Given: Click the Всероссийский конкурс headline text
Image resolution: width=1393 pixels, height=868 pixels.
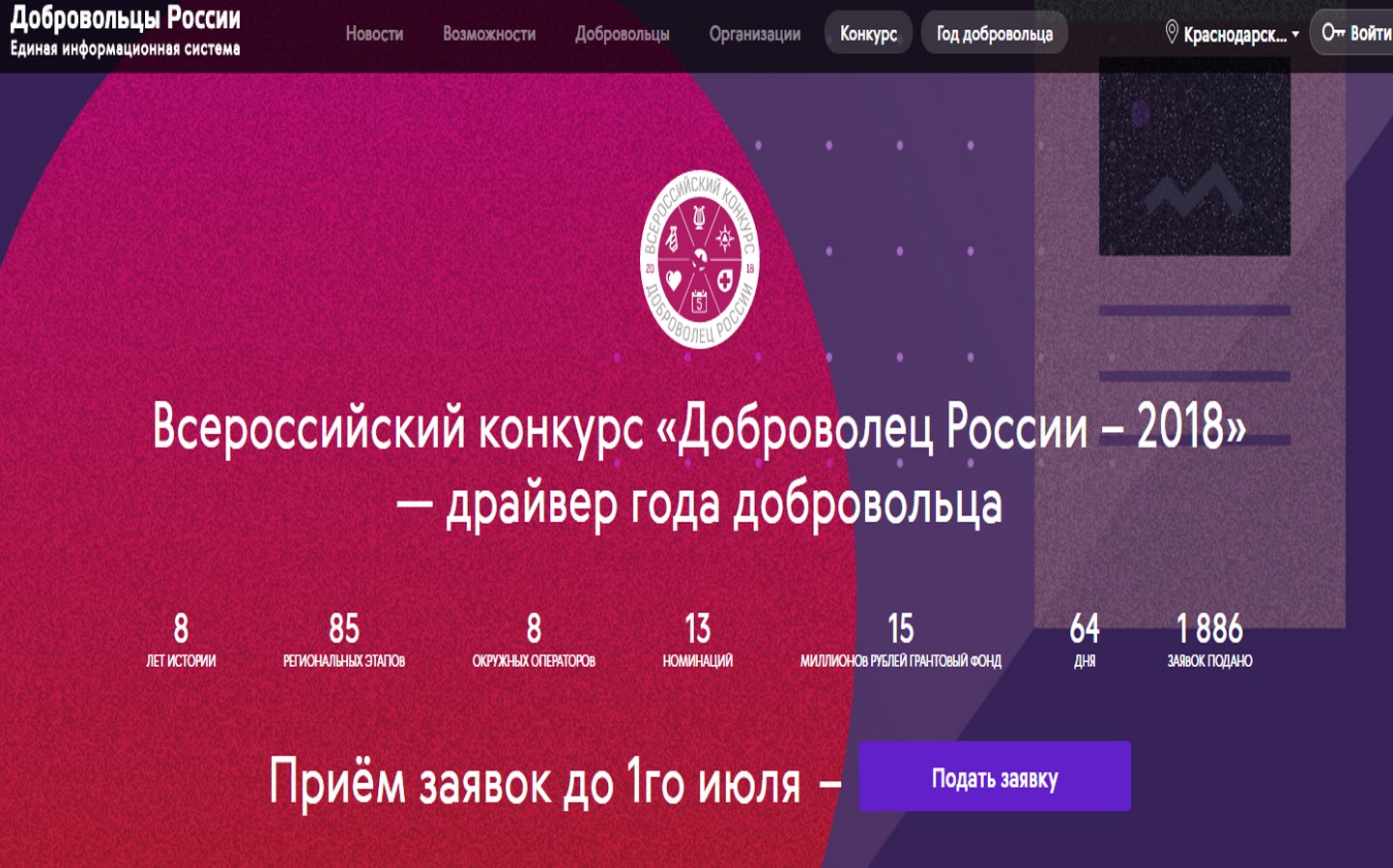Looking at the screenshot, I should (699, 466).
